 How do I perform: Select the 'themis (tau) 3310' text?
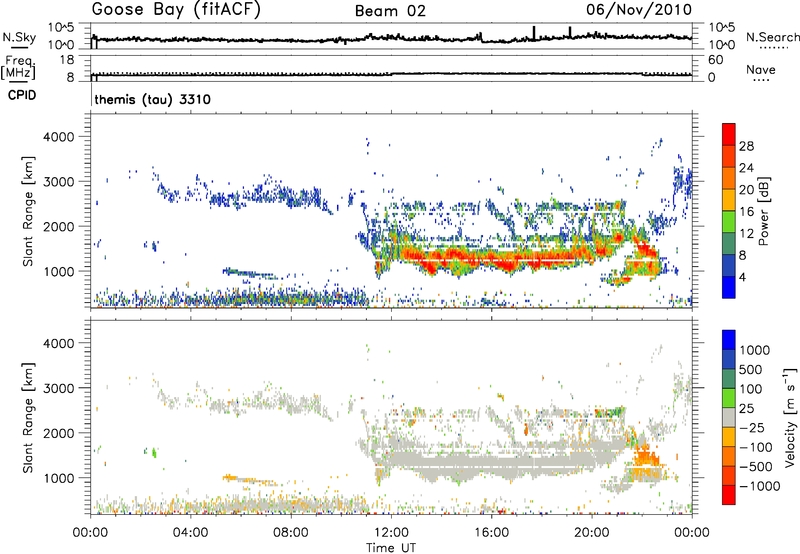(153, 99)
